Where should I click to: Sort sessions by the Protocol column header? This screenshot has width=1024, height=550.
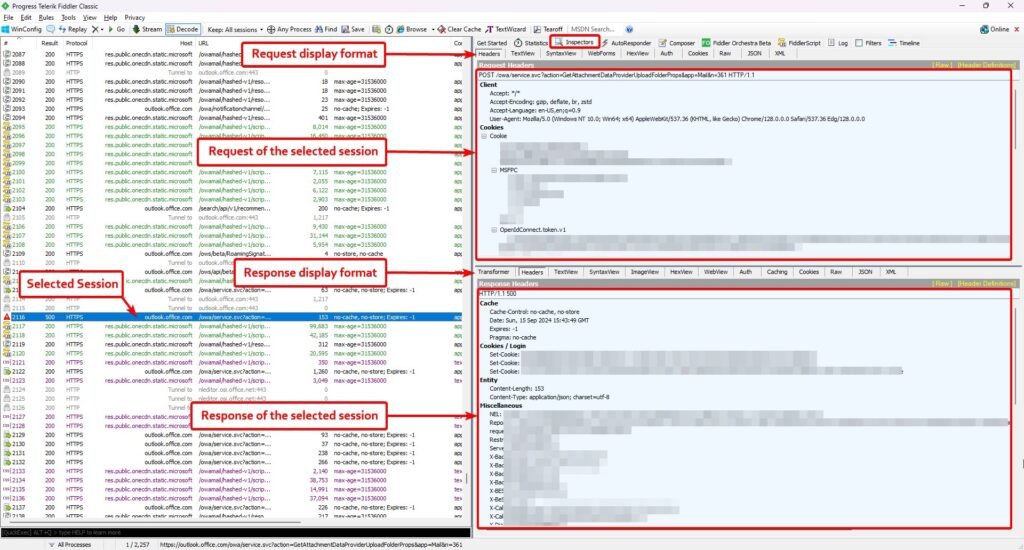(76, 43)
